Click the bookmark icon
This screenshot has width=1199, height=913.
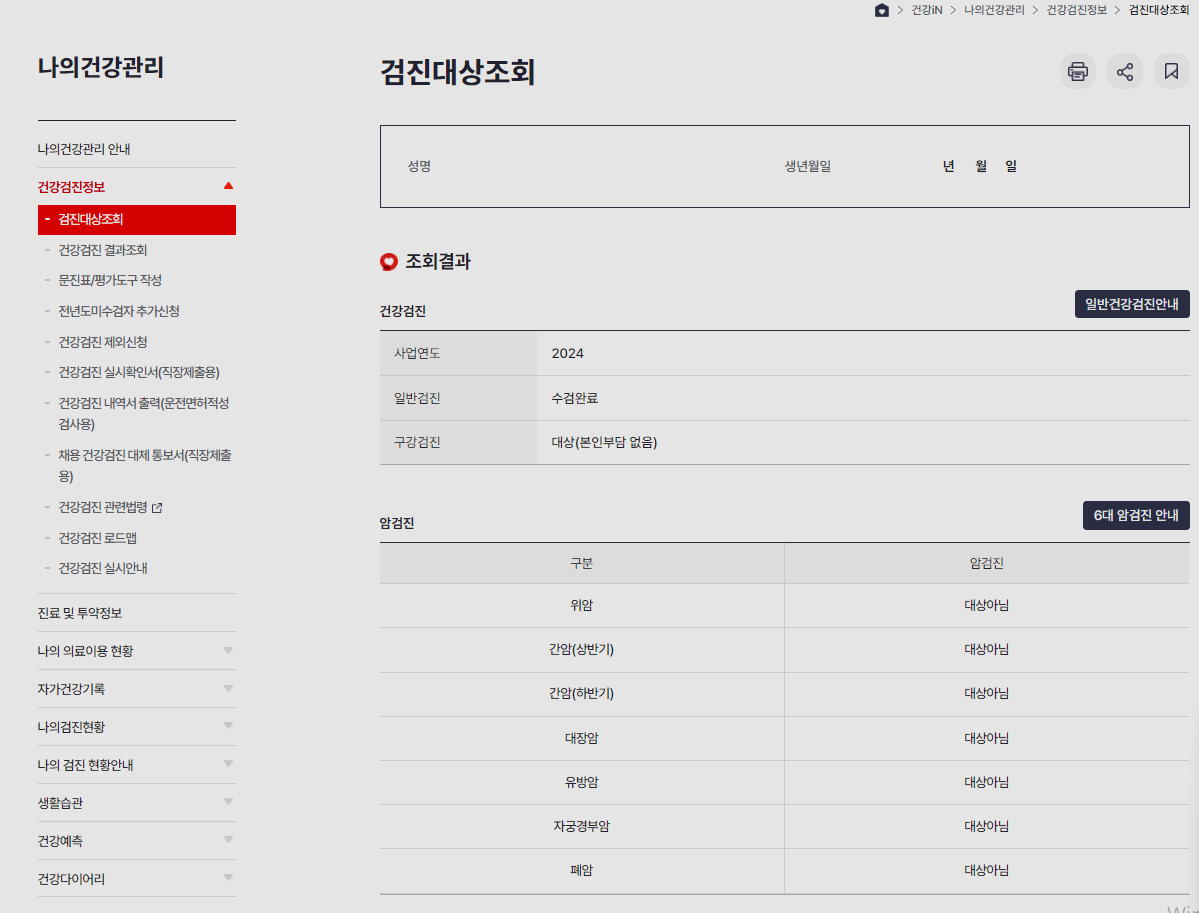[x=1171, y=71]
